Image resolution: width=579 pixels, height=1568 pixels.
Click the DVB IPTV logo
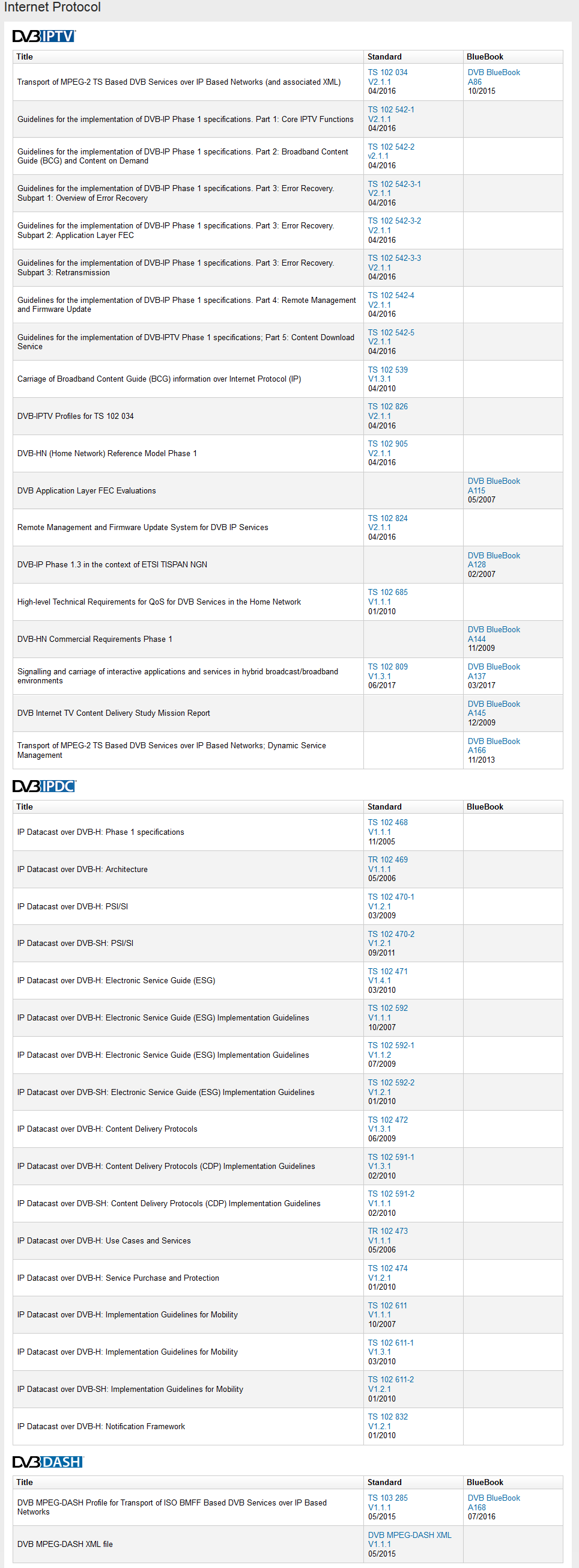click(x=44, y=37)
